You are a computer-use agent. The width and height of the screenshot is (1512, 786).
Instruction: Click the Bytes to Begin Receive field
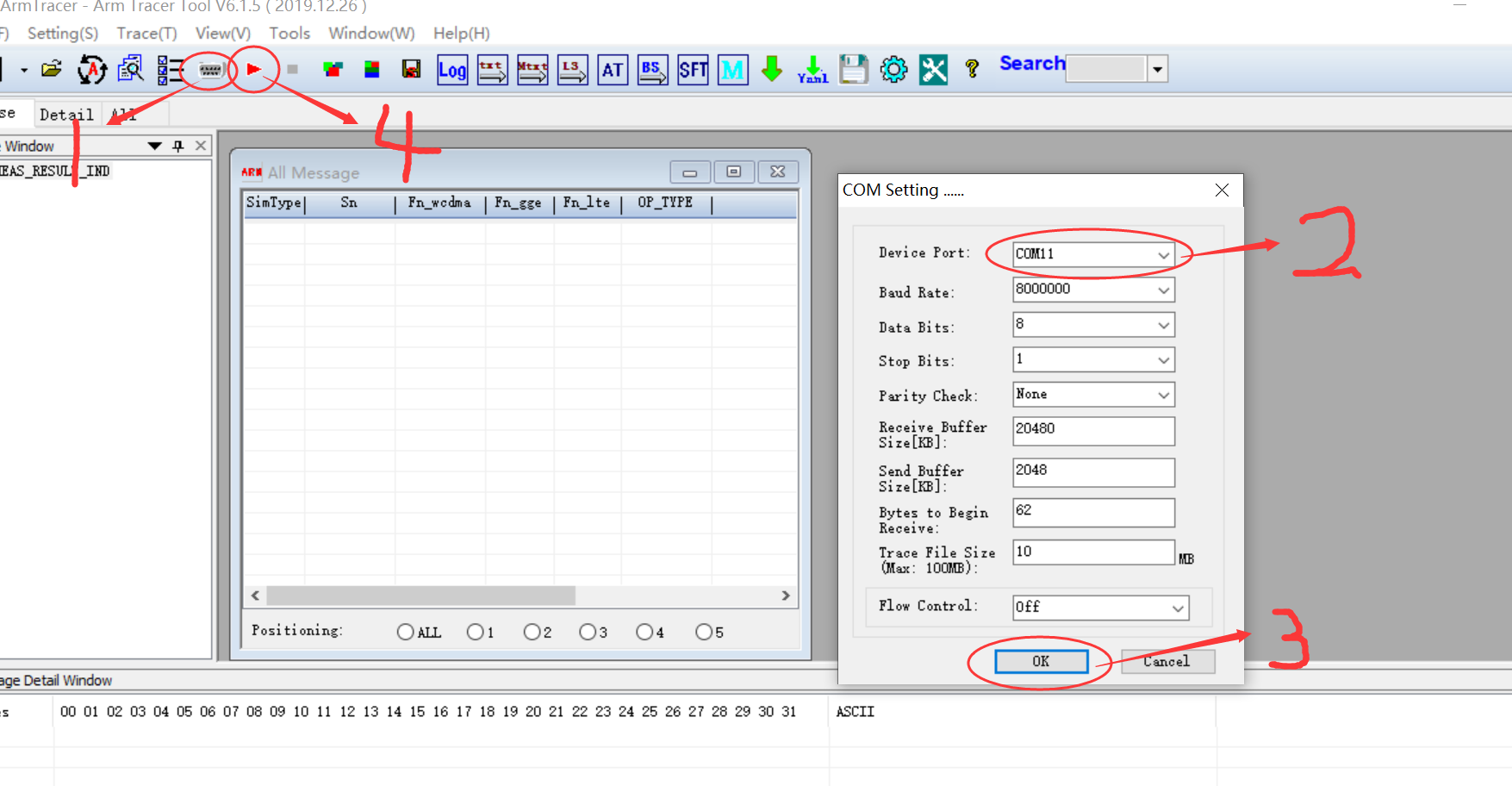click(1093, 513)
